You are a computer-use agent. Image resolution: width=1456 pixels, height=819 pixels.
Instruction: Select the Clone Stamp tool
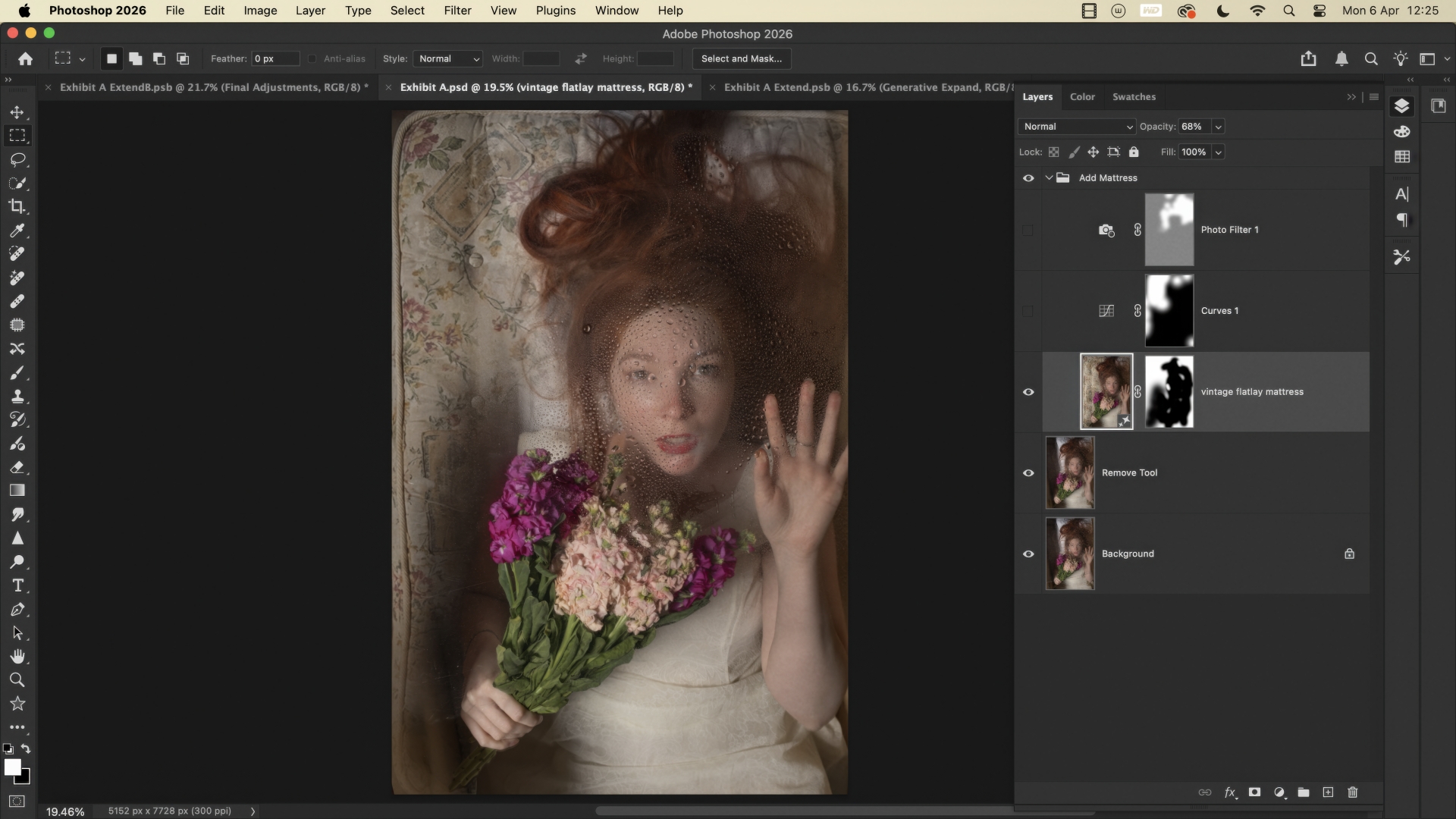point(17,396)
